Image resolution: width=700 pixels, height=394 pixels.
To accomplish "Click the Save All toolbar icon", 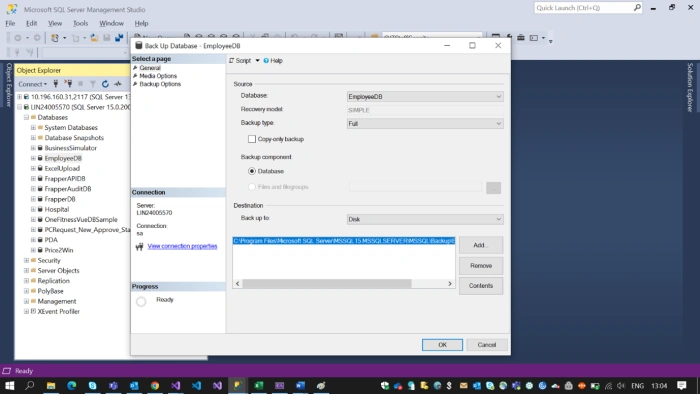I will click(x=119, y=38).
